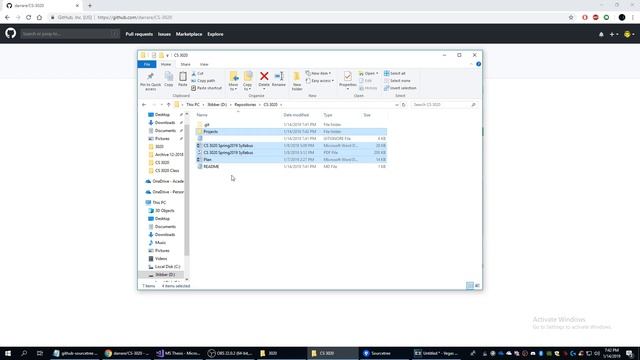
Task: Click This PC in breadcrumb path
Action: tap(193, 105)
